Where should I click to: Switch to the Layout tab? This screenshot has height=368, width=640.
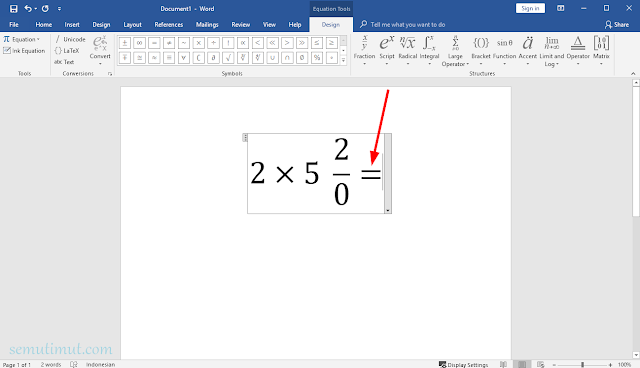[132, 24]
